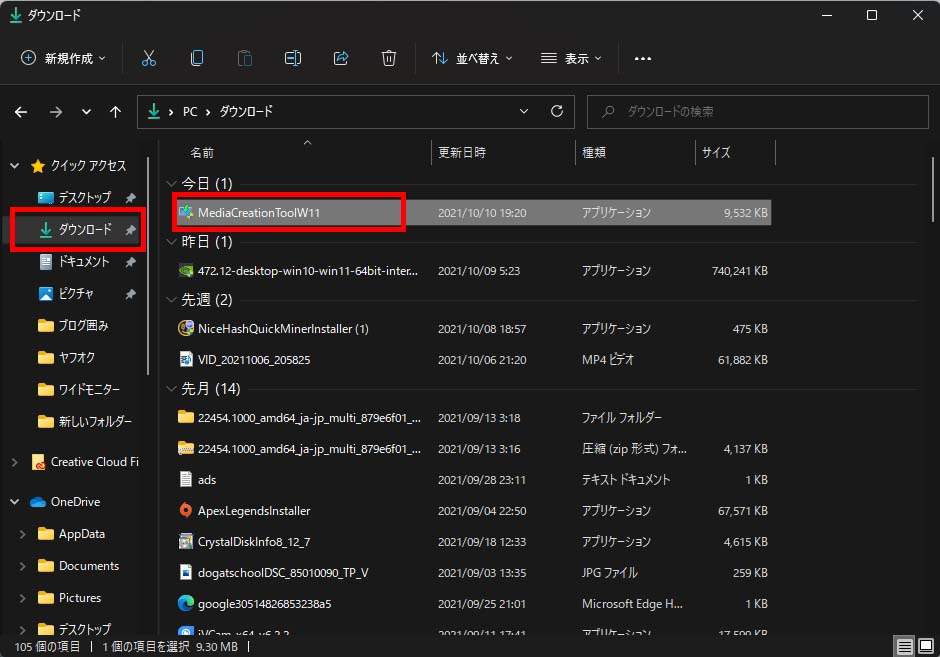The width and height of the screenshot is (940, 657).
Task: Open address bar history dropdown
Action: coord(524,111)
